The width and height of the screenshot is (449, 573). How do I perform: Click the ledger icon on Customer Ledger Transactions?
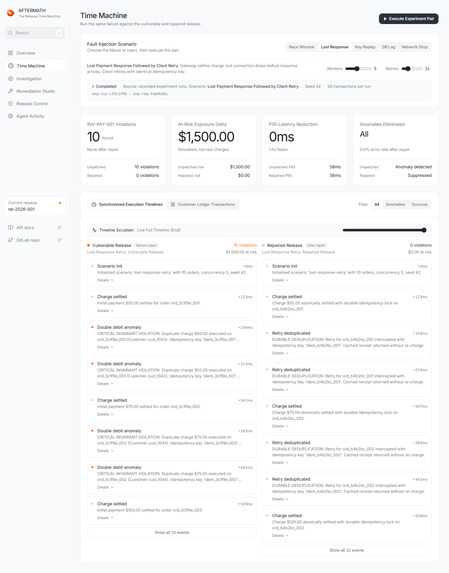173,204
